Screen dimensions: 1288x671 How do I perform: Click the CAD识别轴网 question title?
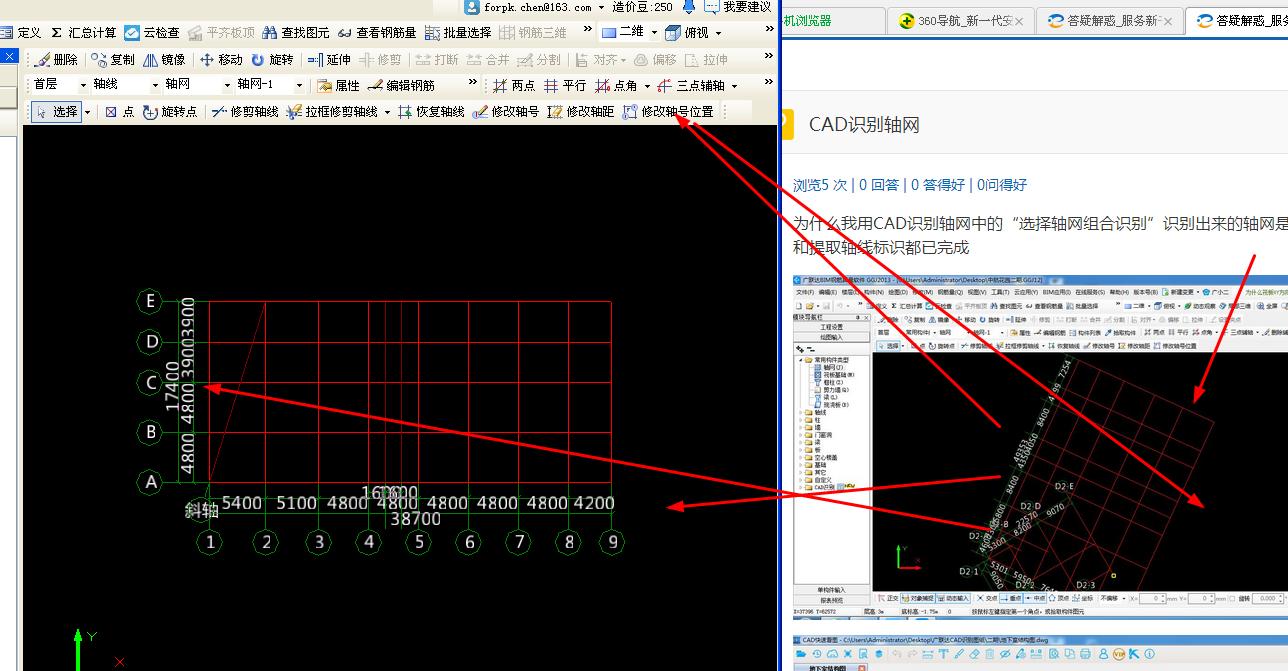click(864, 125)
